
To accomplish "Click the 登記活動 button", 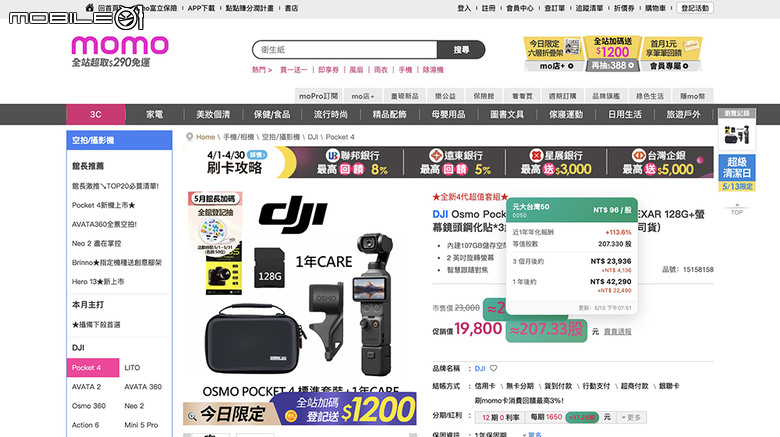I will [x=695, y=8].
